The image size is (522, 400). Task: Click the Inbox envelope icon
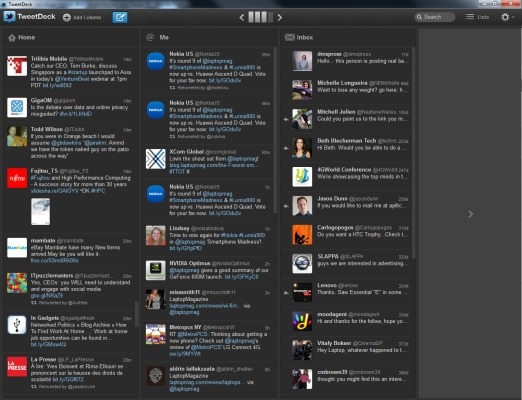point(289,37)
